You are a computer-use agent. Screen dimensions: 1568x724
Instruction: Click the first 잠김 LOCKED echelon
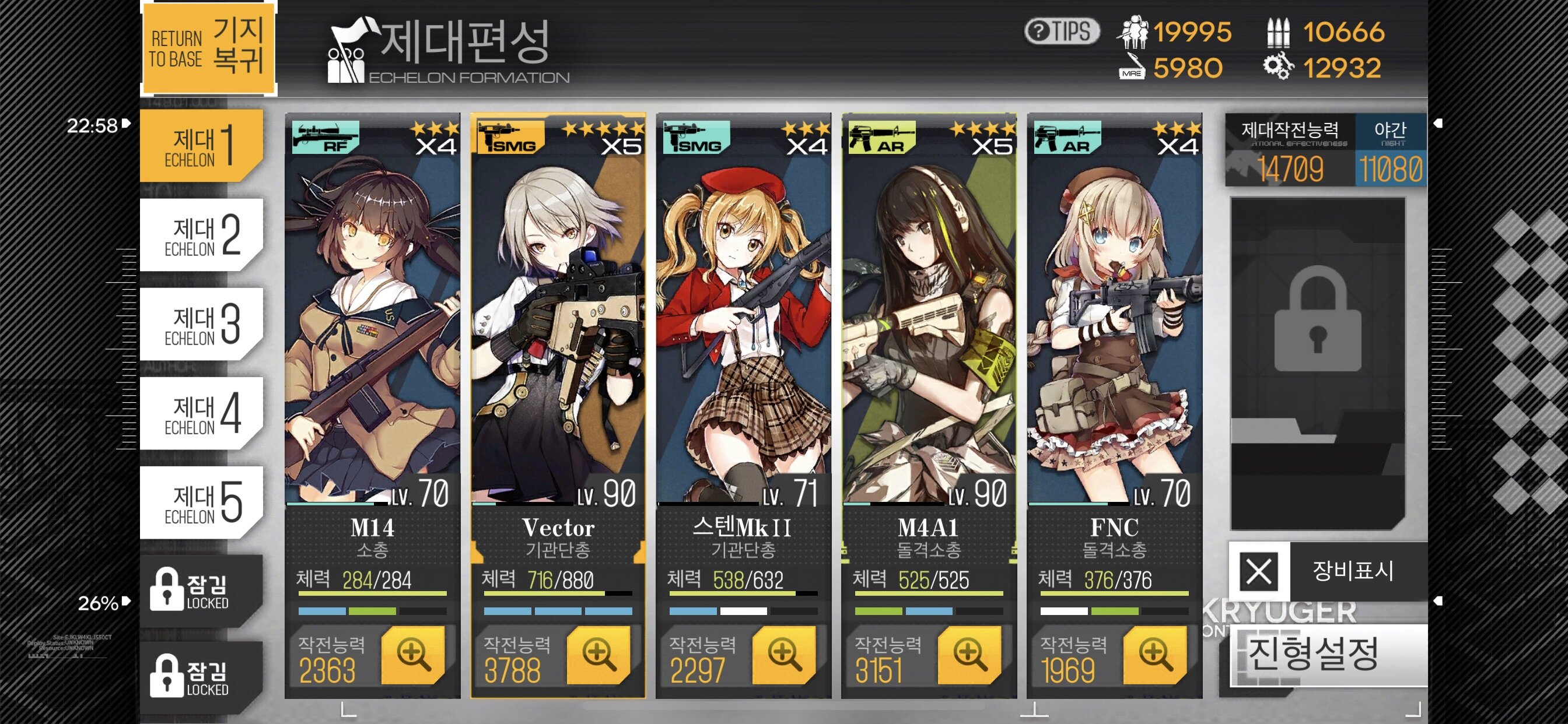[201, 590]
